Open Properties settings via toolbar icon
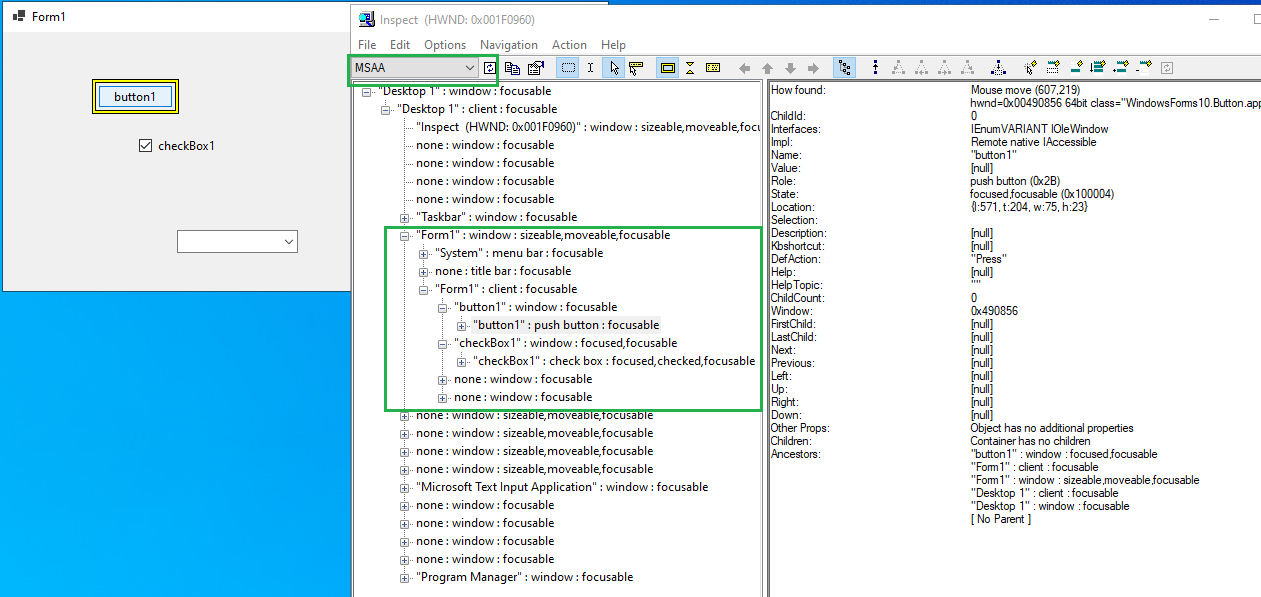1261x597 pixels. tap(535, 67)
